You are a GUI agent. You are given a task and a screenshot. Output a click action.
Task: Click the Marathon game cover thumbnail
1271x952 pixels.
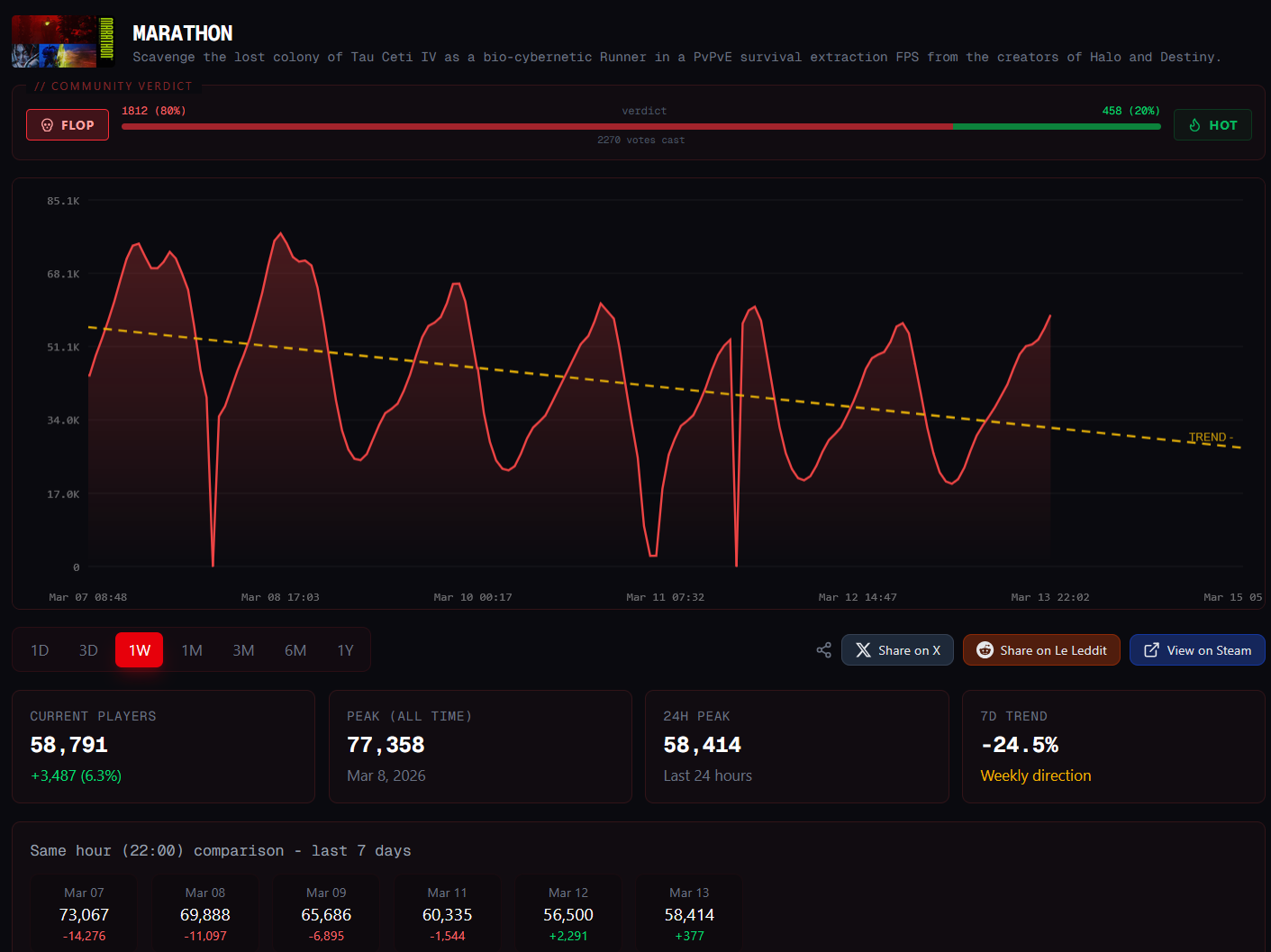pyautogui.click(x=63, y=41)
